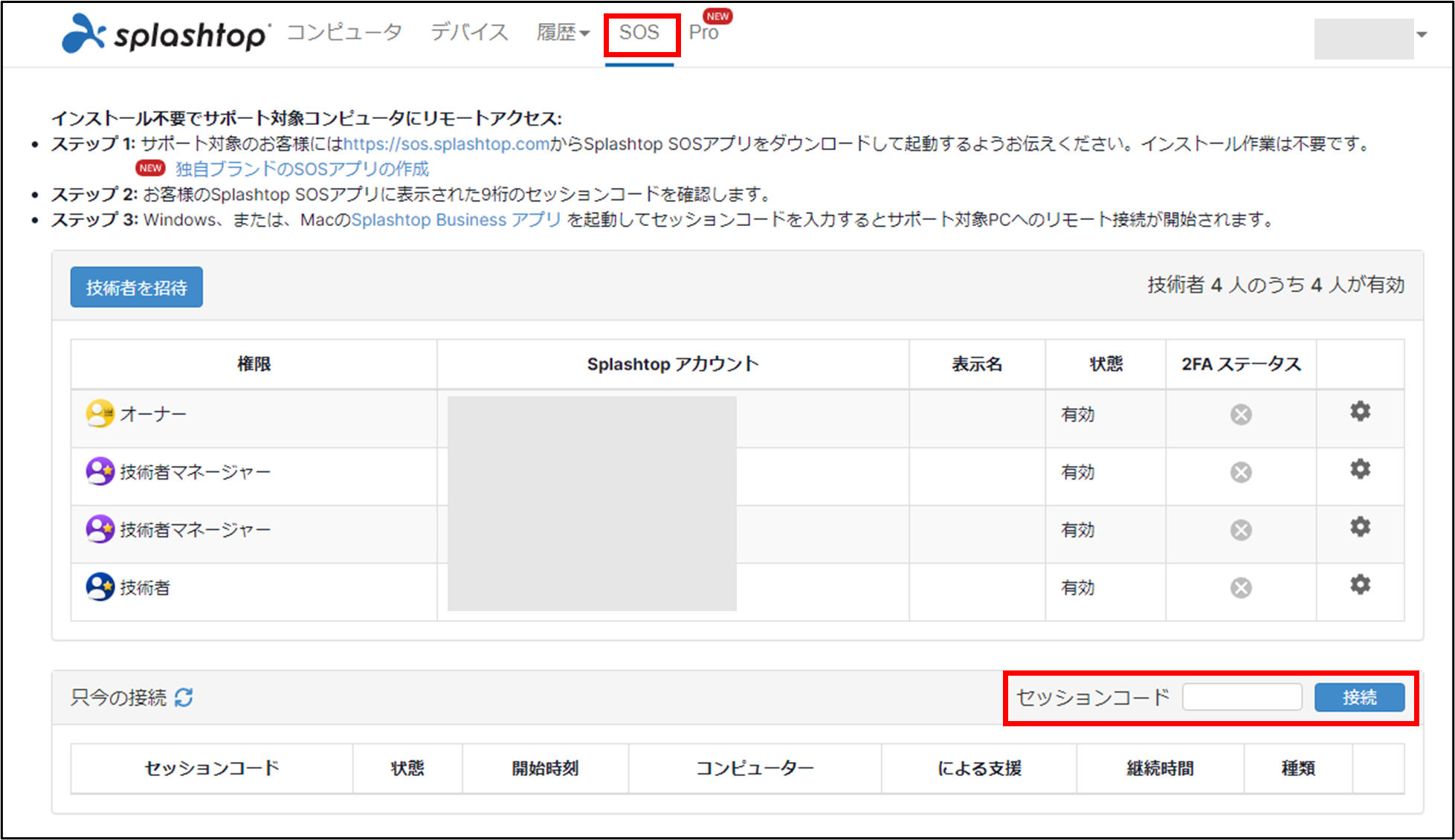The width and height of the screenshot is (1455, 840).
Task: Open the Pro tab
Action: [703, 33]
